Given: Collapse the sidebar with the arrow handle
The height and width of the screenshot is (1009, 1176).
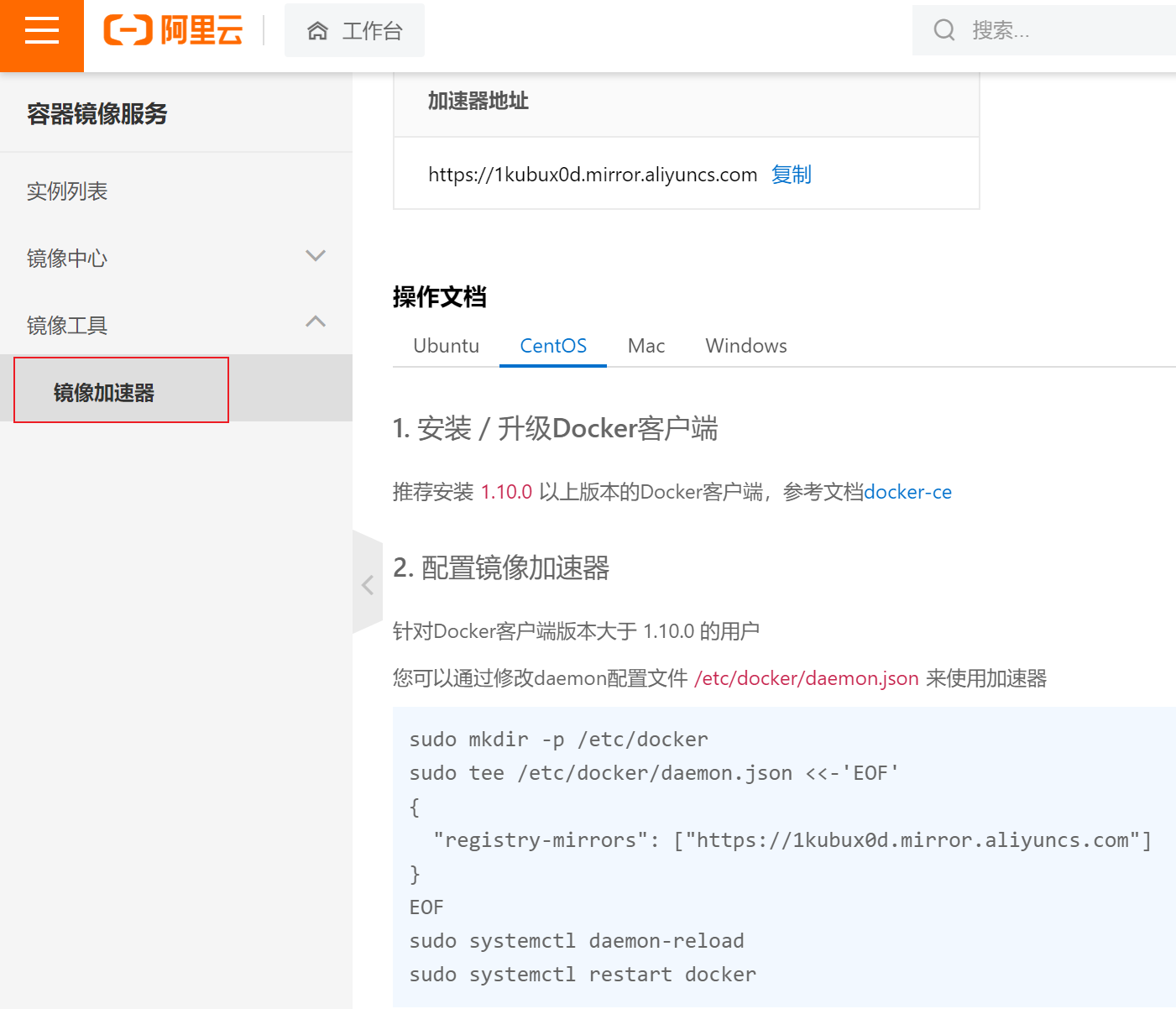Looking at the screenshot, I should pos(368,584).
